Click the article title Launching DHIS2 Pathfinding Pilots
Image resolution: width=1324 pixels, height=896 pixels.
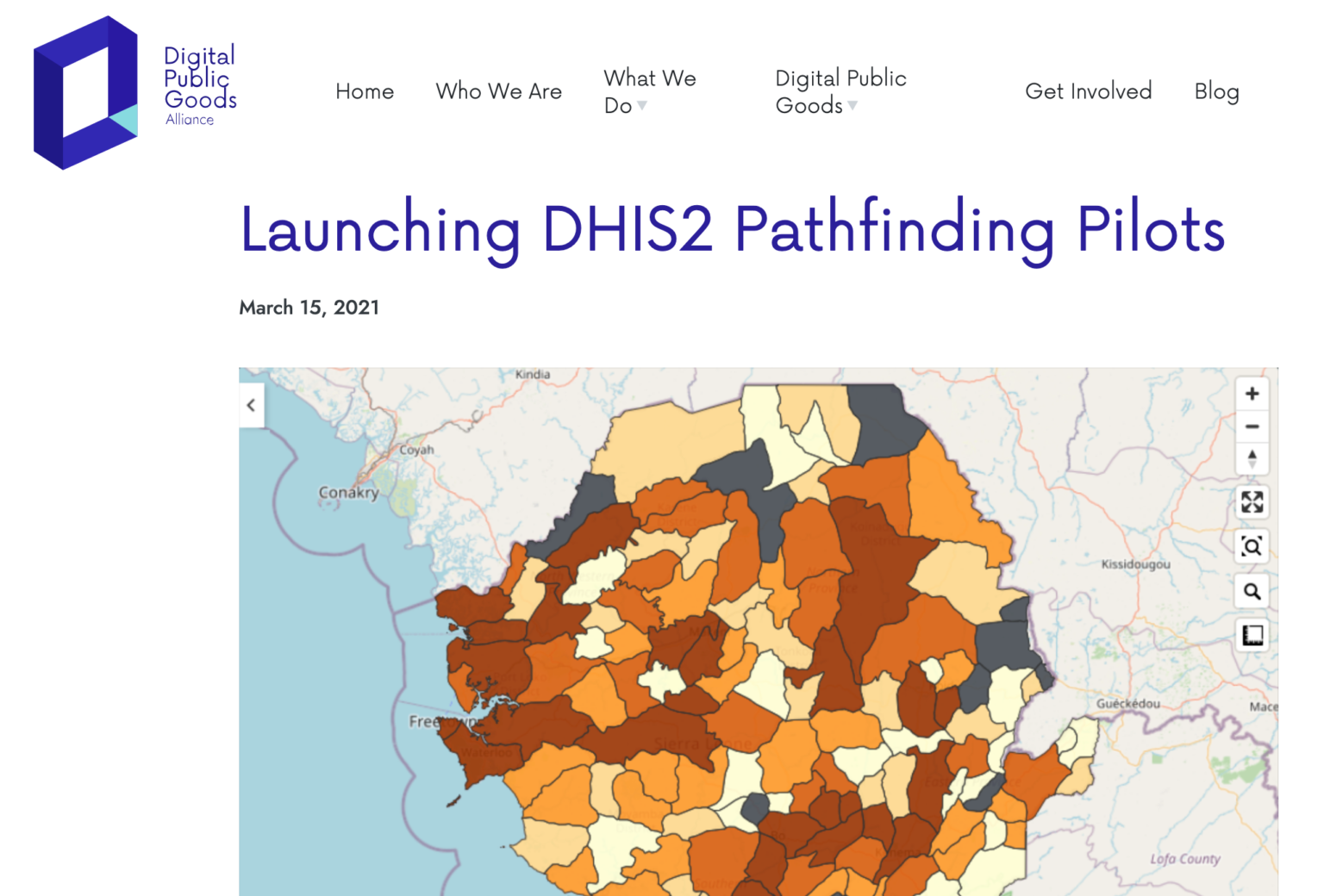[x=731, y=228]
